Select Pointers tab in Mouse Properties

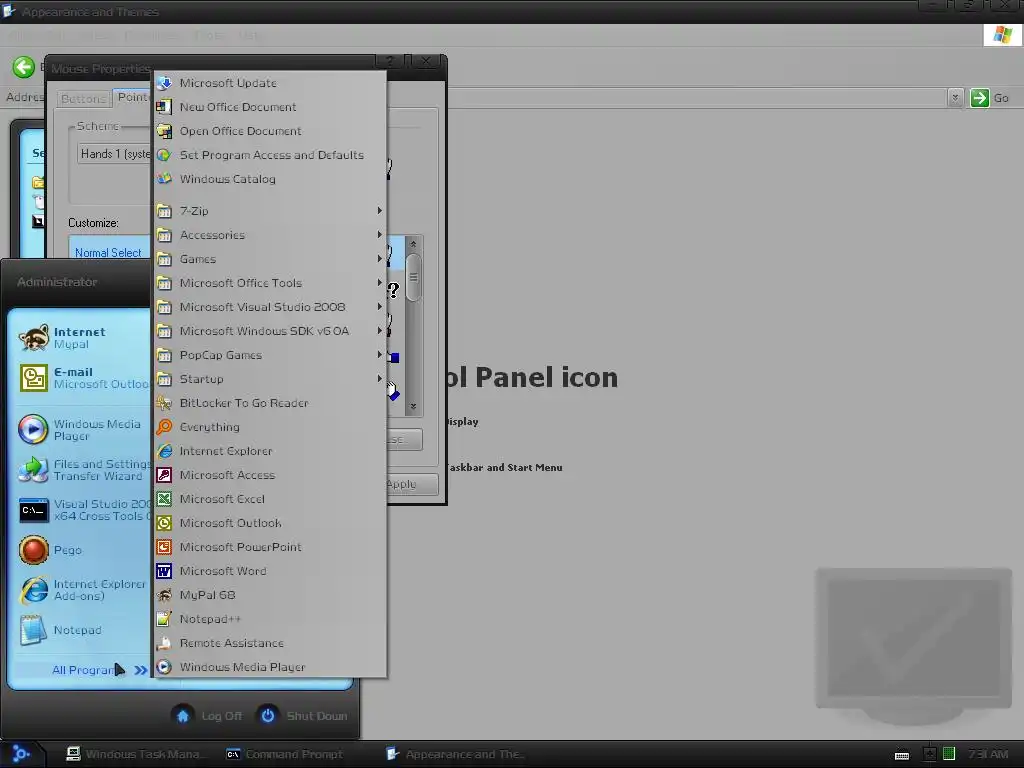tap(133, 97)
